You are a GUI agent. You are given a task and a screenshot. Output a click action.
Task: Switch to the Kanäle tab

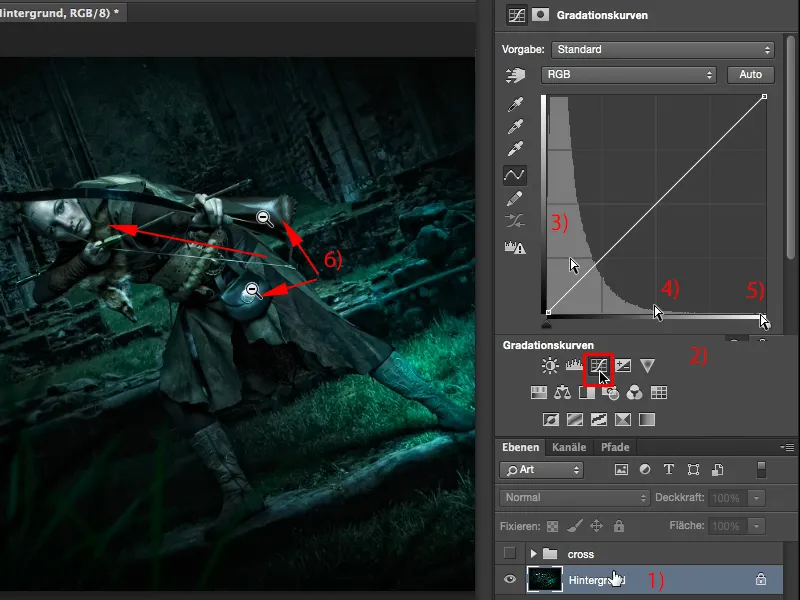(569, 447)
